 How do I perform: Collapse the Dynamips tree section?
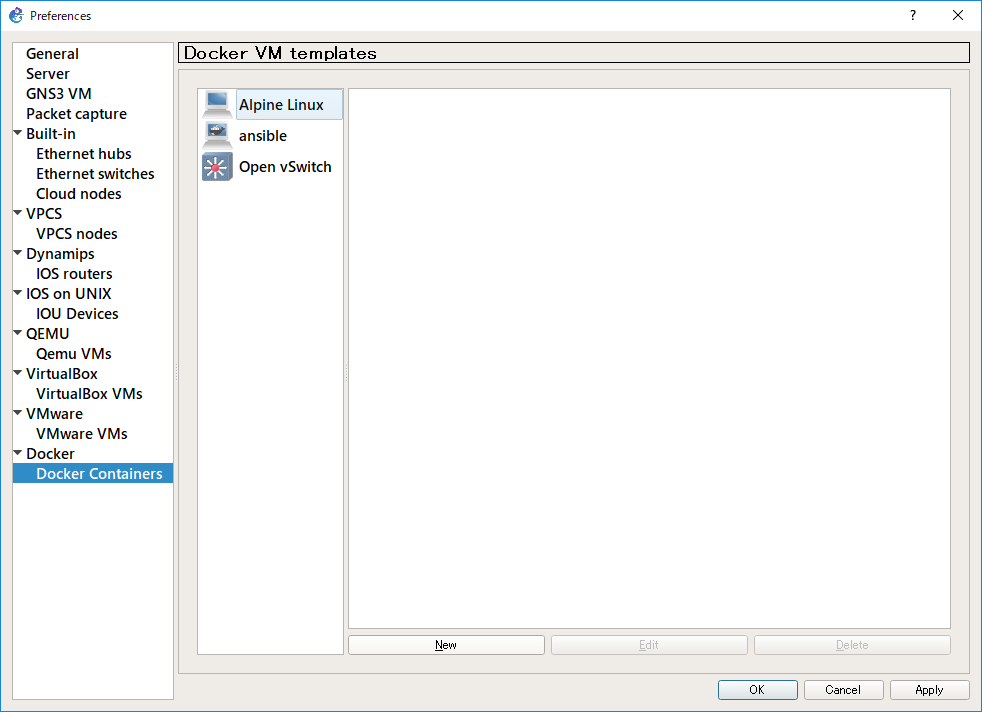tap(18, 253)
